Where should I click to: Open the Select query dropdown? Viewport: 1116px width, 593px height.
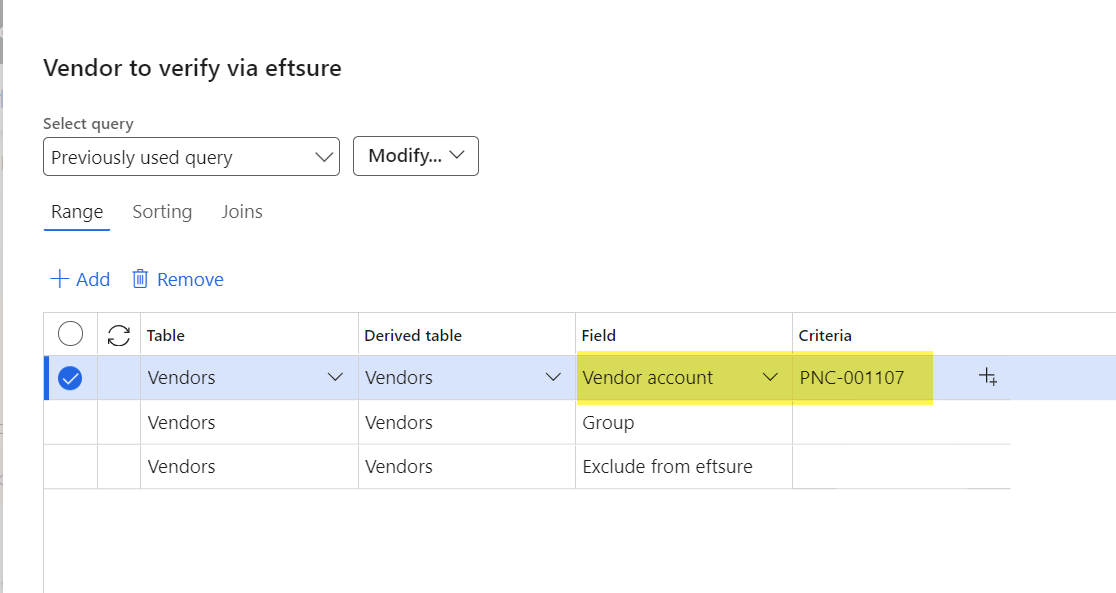[x=191, y=157]
